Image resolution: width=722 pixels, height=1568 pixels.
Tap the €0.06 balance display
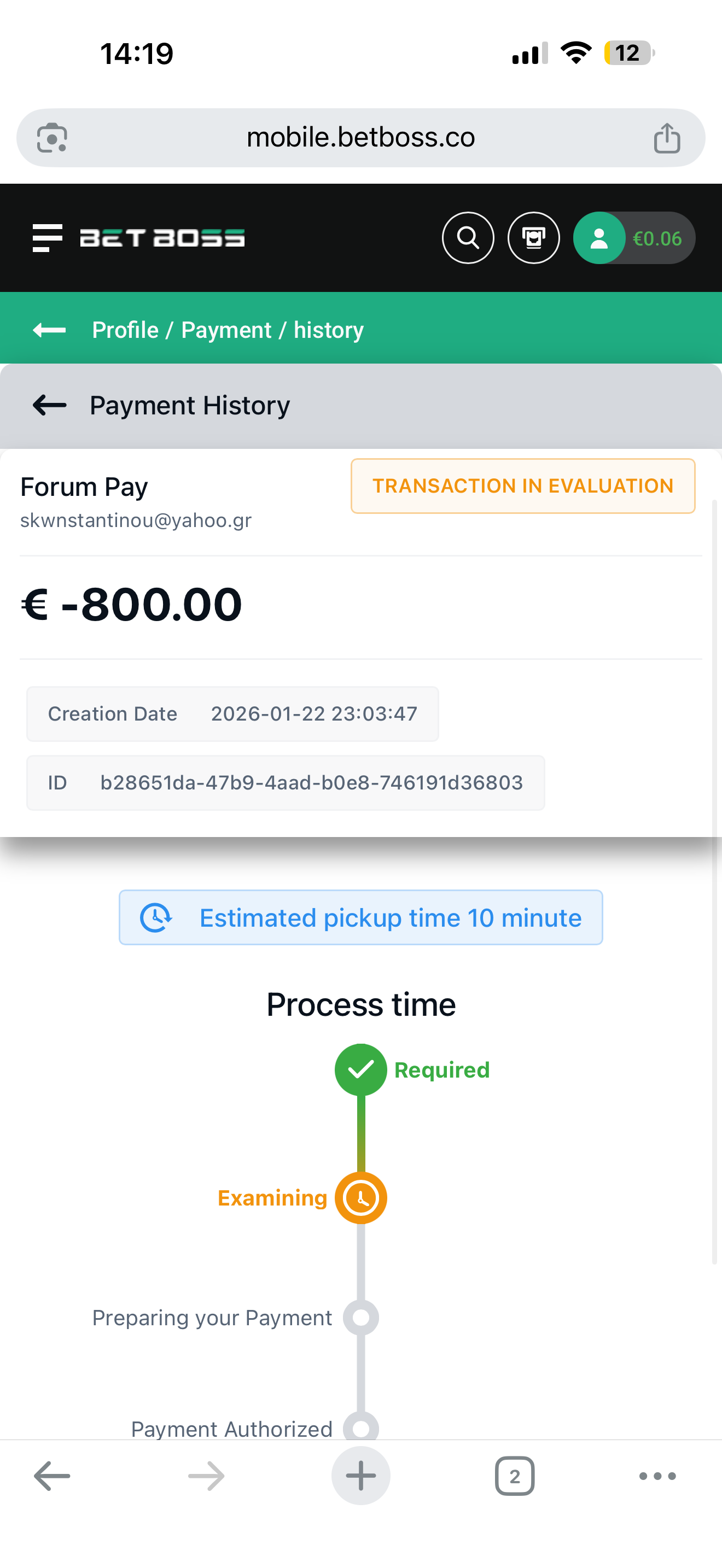657,238
